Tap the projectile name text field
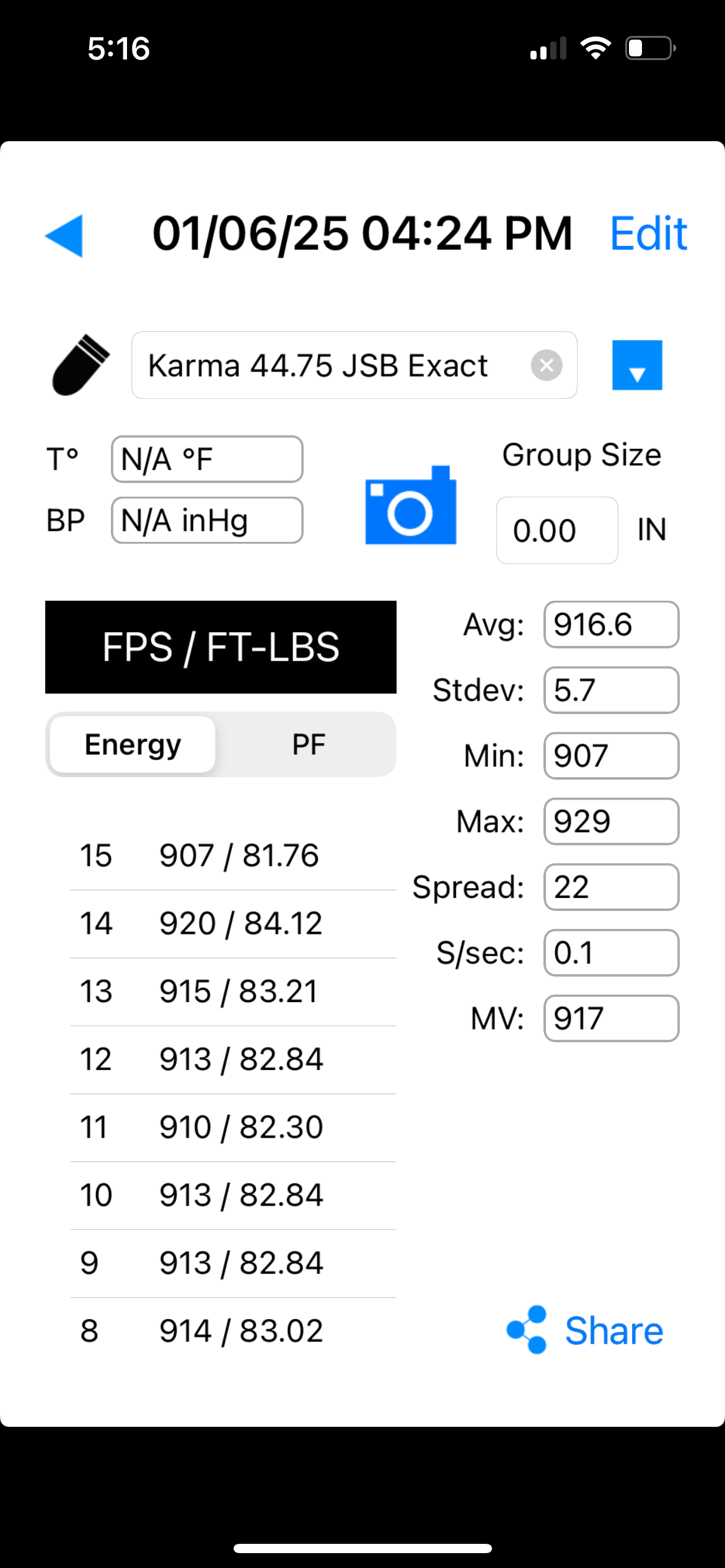This screenshot has width=725, height=1568. pos(354,365)
